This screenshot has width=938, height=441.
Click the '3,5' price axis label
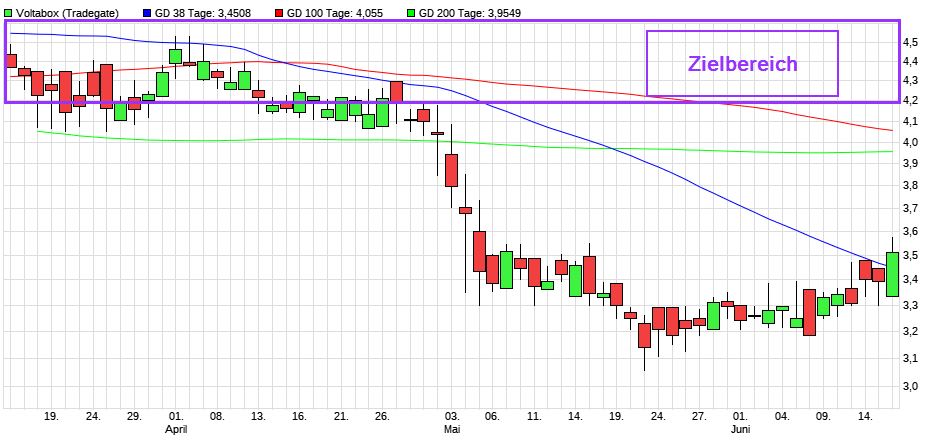911,256
